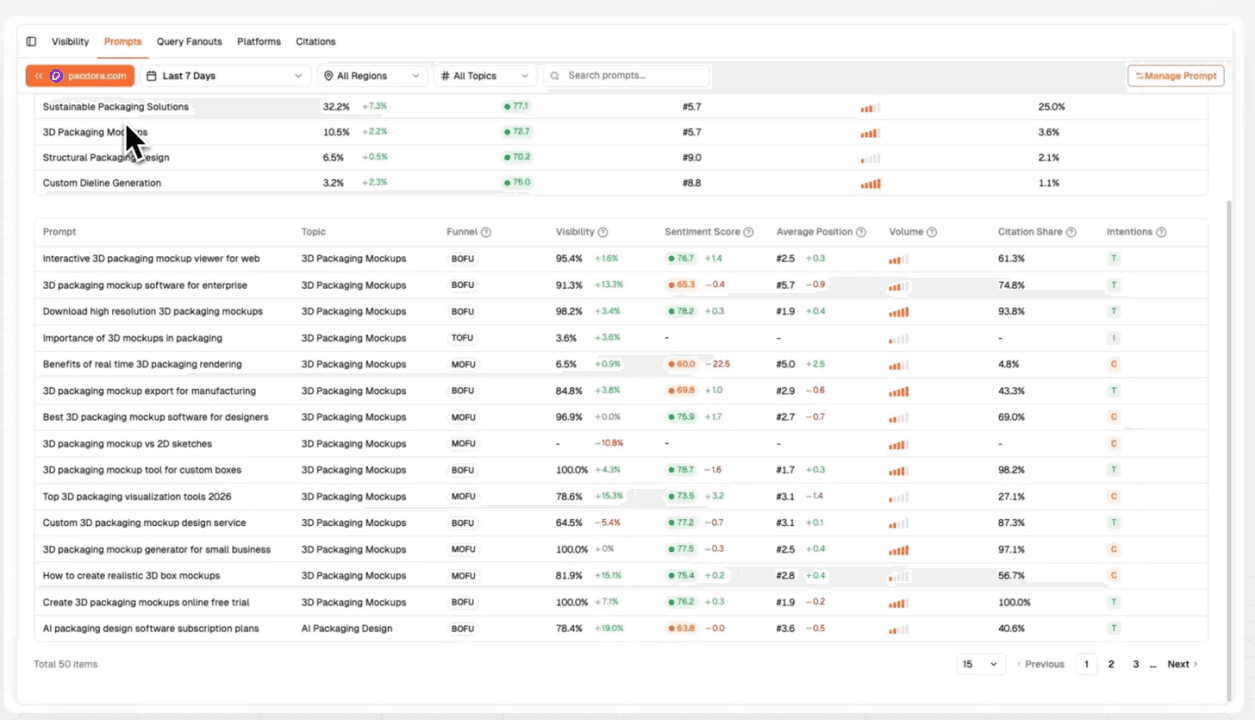This screenshot has width=1255, height=720.
Task: Open prompt Top 3D packaging visualization tools 2026
Action: (x=137, y=496)
